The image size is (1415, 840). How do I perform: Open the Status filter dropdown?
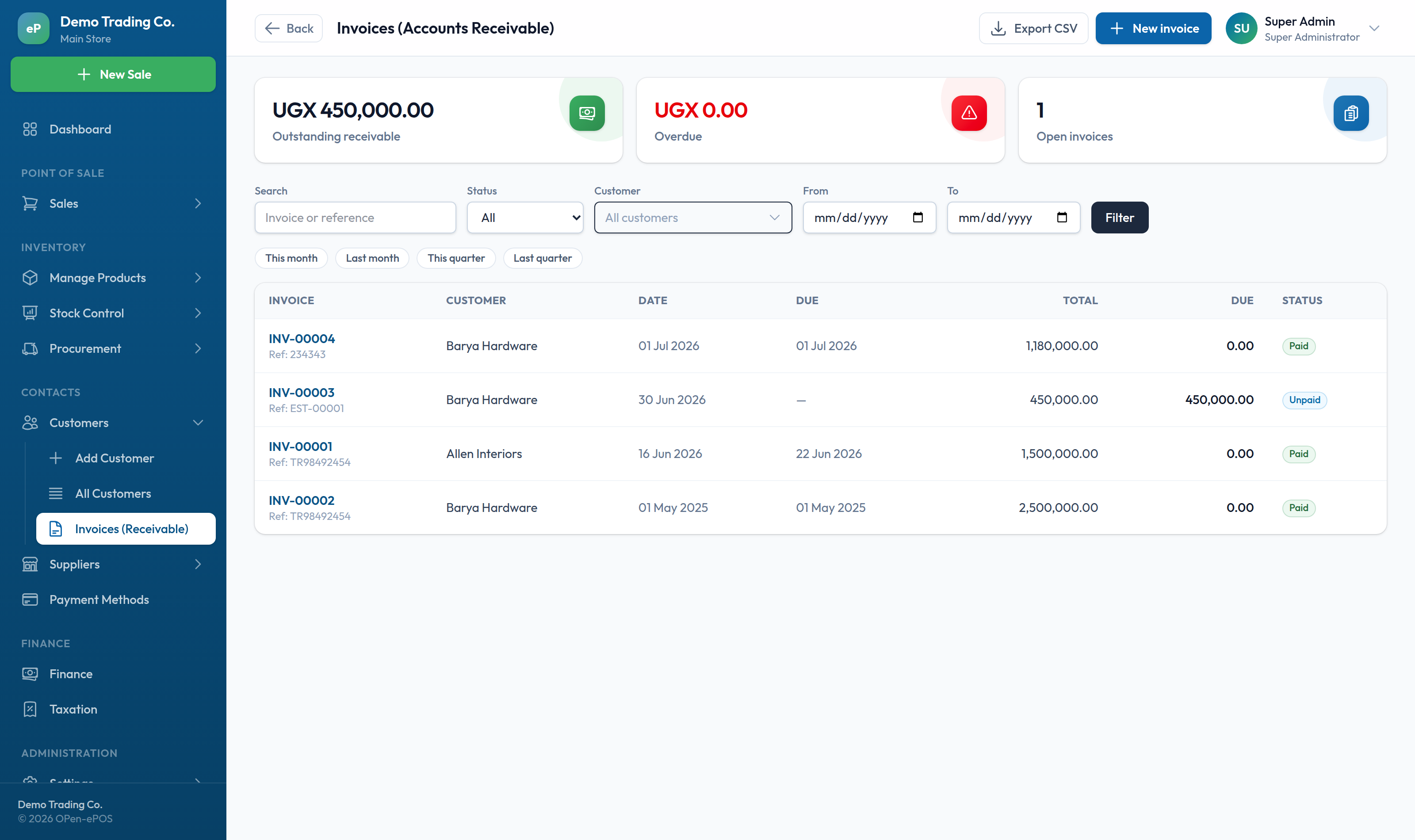pyautogui.click(x=525, y=218)
